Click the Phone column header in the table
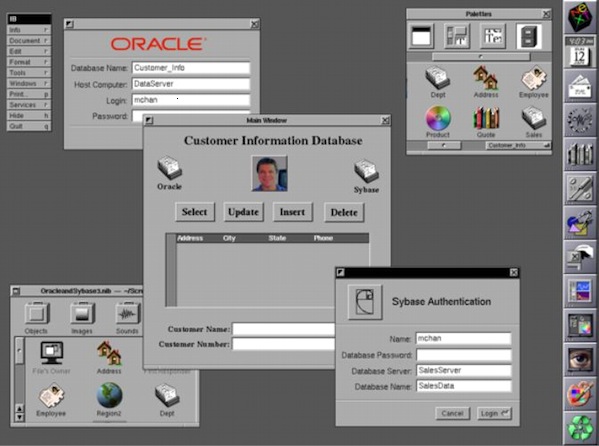The height and width of the screenshot is (446, 599). tap(323, 238)
